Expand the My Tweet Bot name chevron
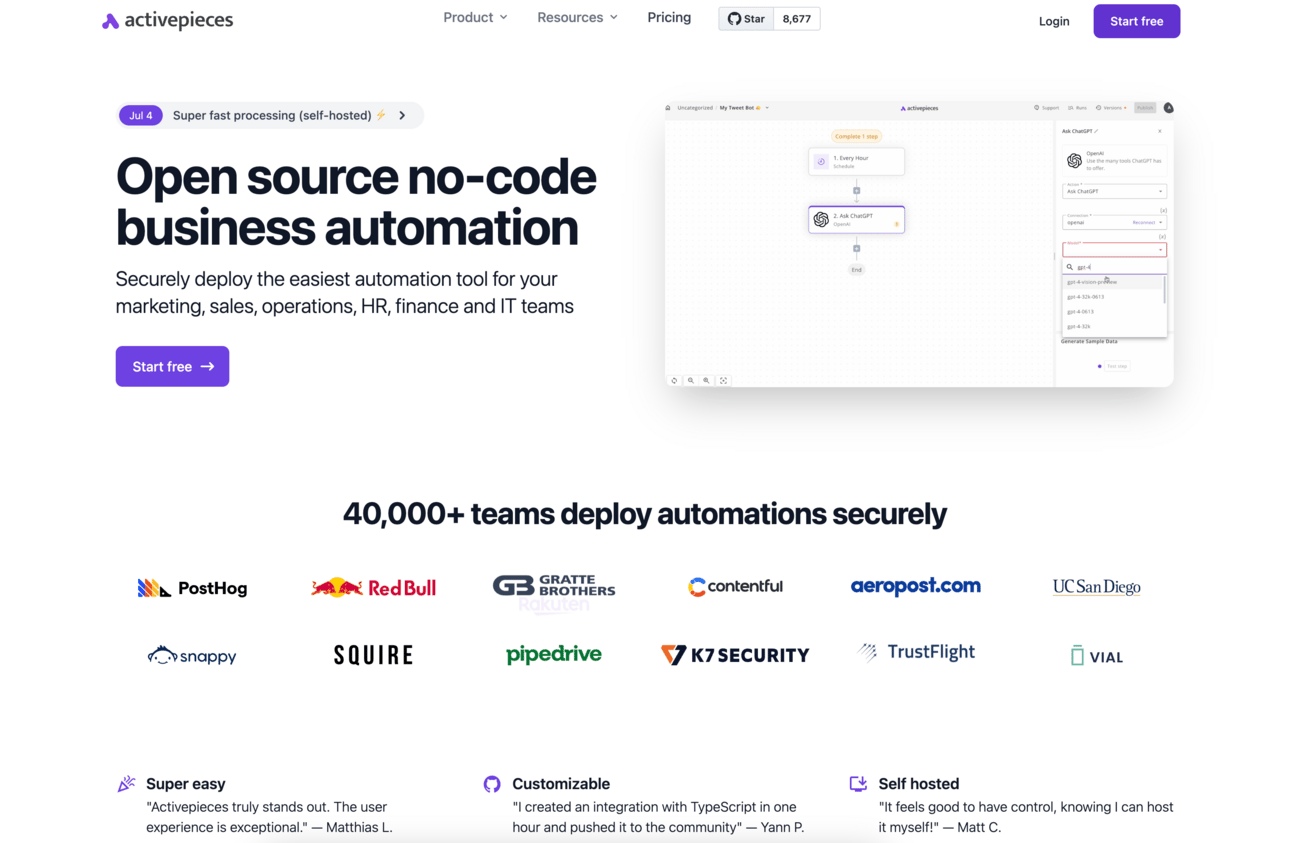This screenshot has width=1292, height=843. pos(766,107)
